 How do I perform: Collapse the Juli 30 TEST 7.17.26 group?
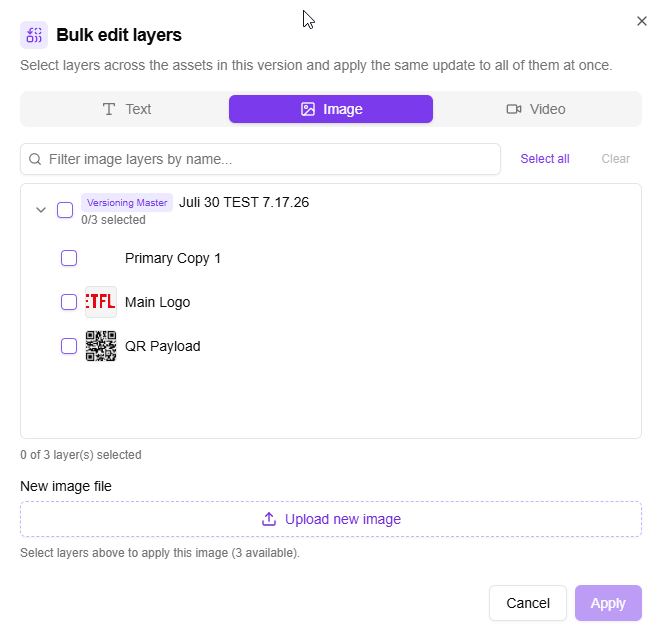coord(41,210)
